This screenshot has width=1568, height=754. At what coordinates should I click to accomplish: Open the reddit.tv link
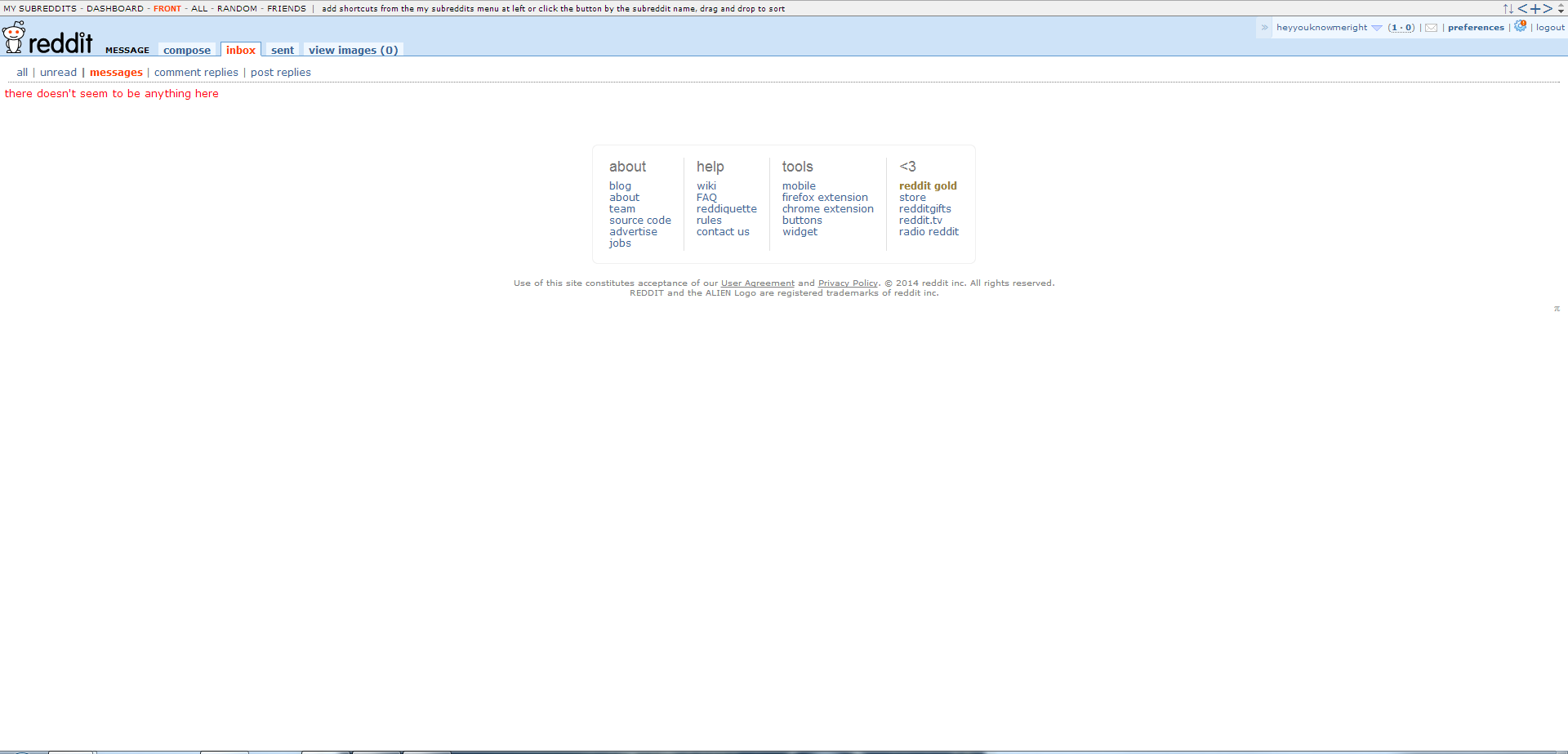(920, 221)
